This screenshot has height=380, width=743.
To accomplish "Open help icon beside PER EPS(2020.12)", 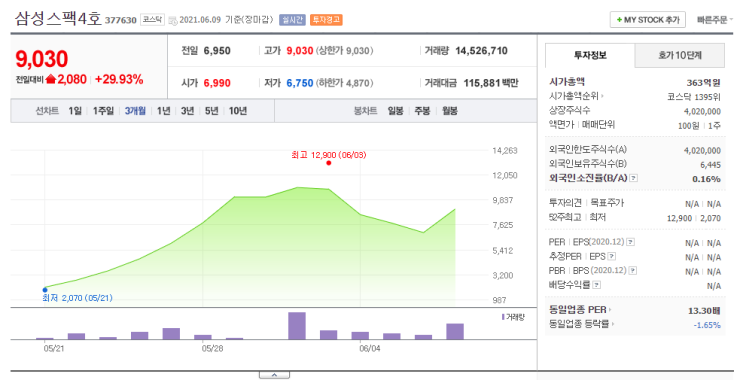I will [x=630, y=242].
